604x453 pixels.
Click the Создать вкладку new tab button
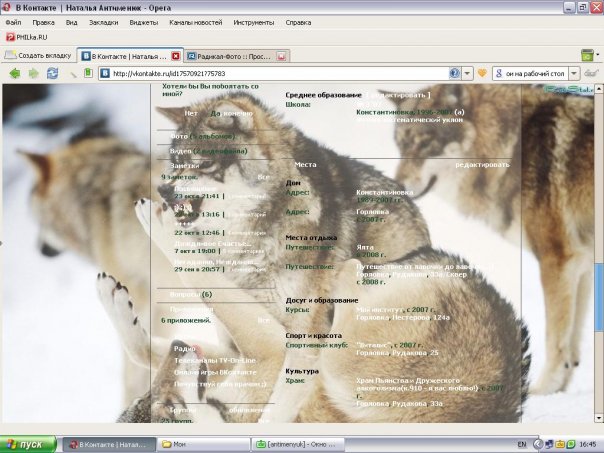[37, 56]
